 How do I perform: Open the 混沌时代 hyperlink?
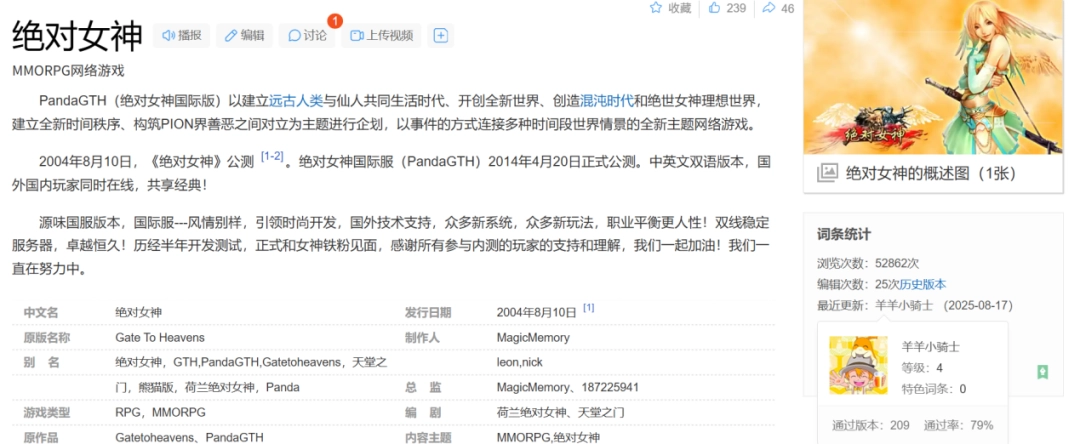click(606, 100)
